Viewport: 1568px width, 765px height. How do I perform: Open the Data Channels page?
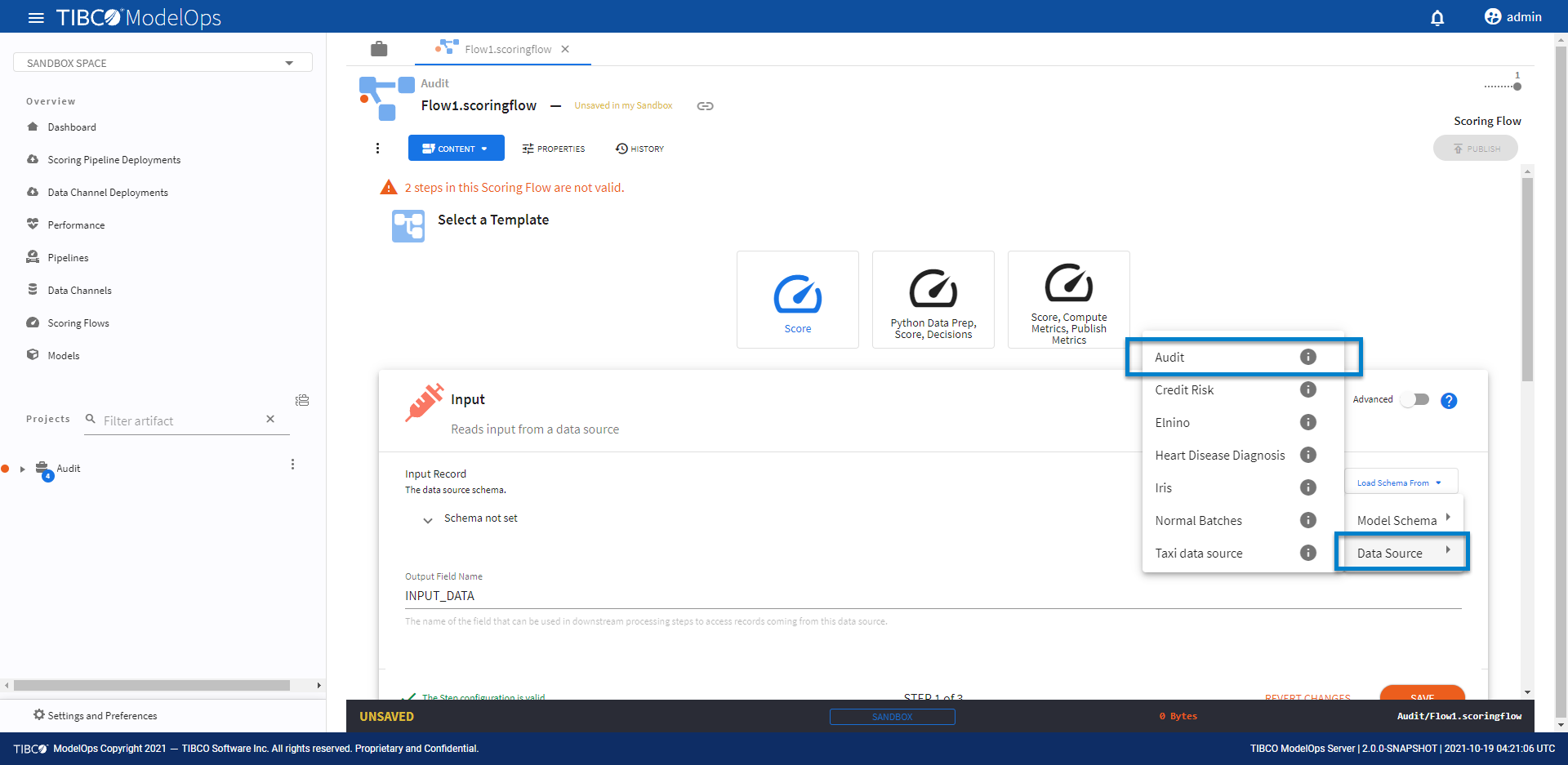tap(79, 291)
